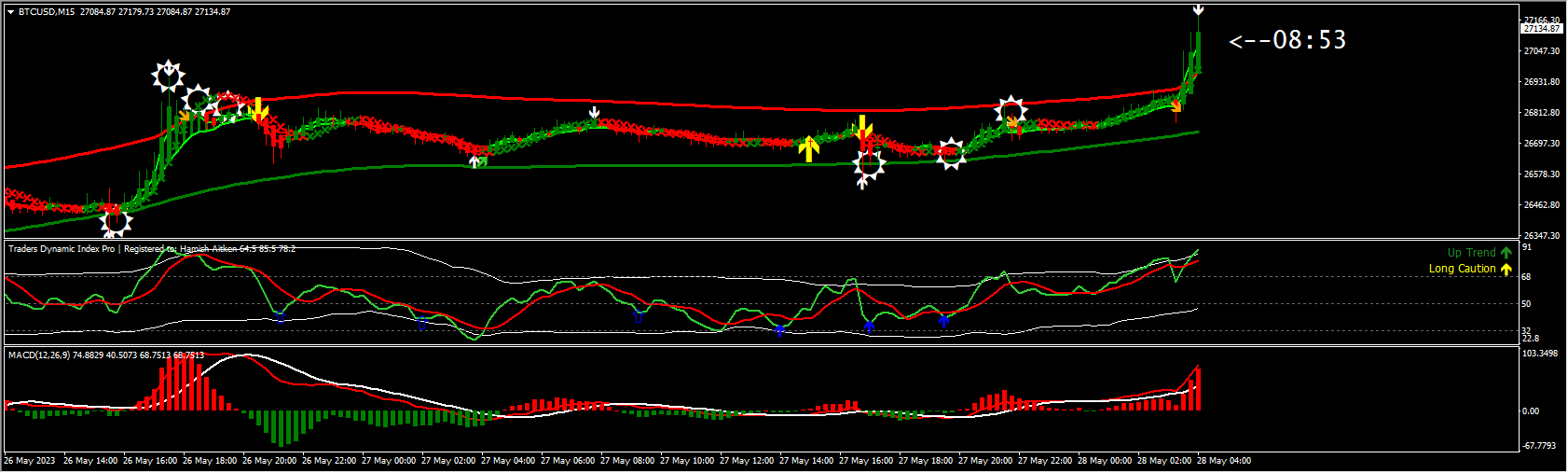
Task: Click the yellow down arrow near 27 May 16:00
Action: [864, 128]
